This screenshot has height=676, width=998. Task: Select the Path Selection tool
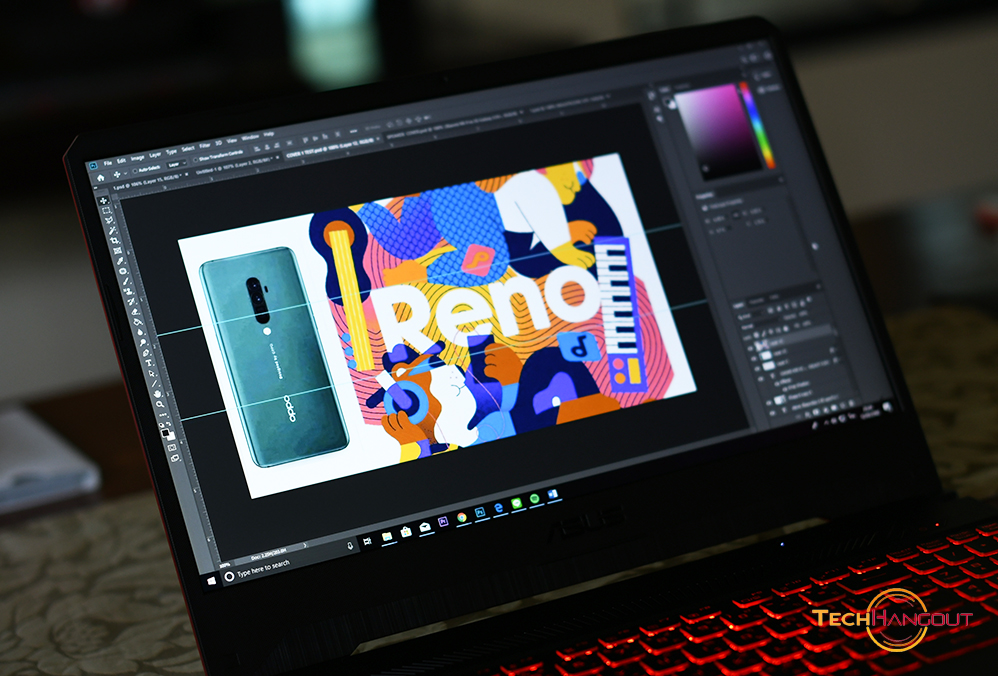coord(151,374)
